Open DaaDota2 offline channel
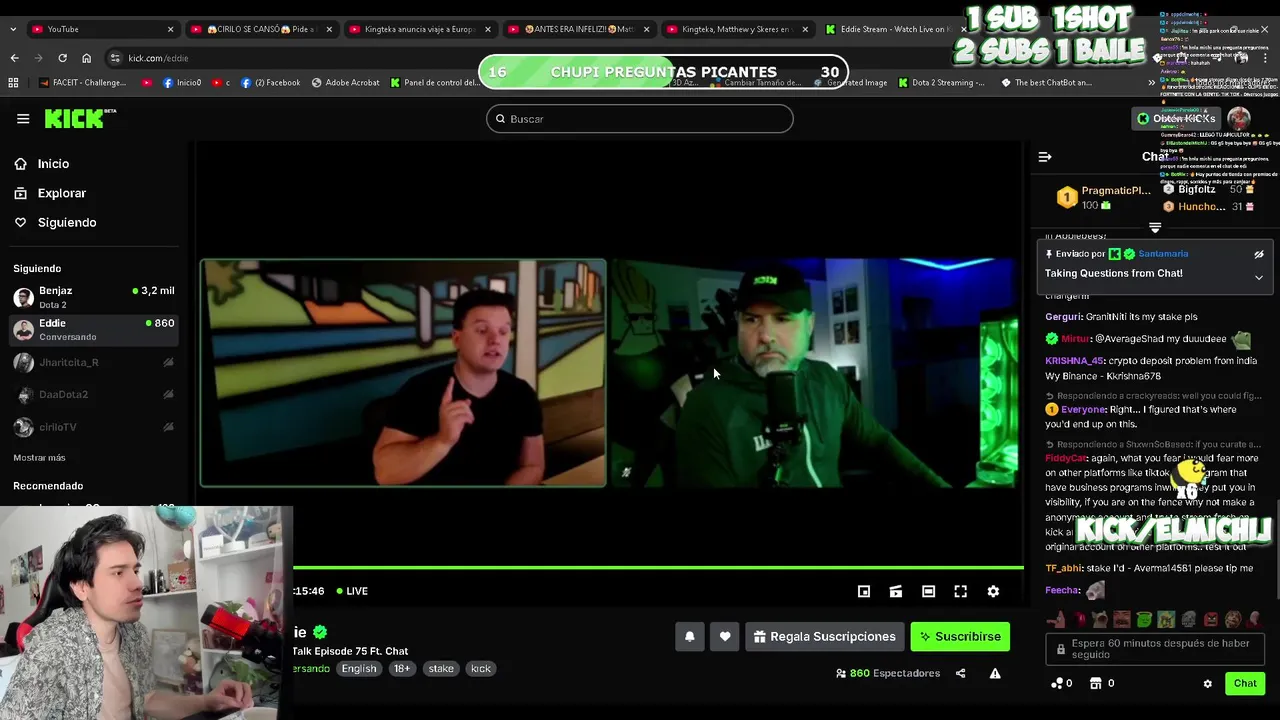 click(x=94, y=394)
